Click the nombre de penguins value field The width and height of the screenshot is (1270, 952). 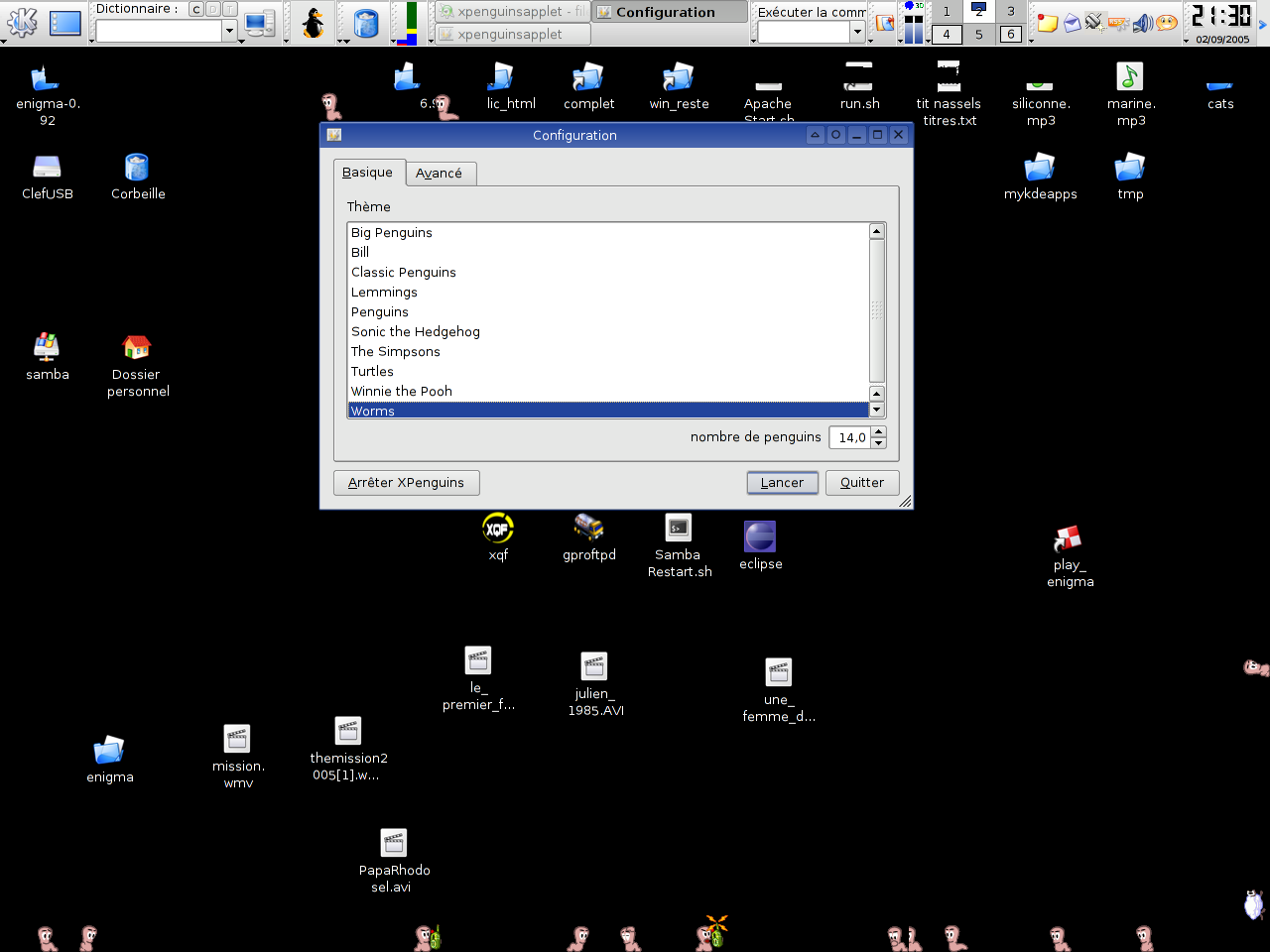[x=850, y=437]
